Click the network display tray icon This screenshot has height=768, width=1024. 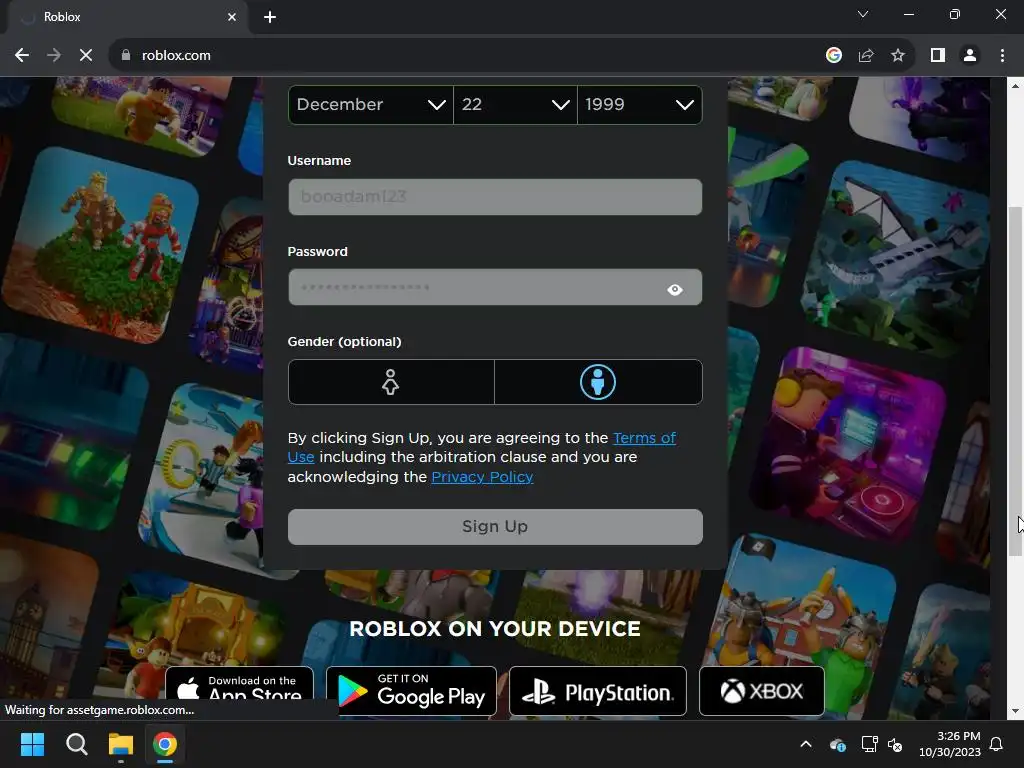869,744
